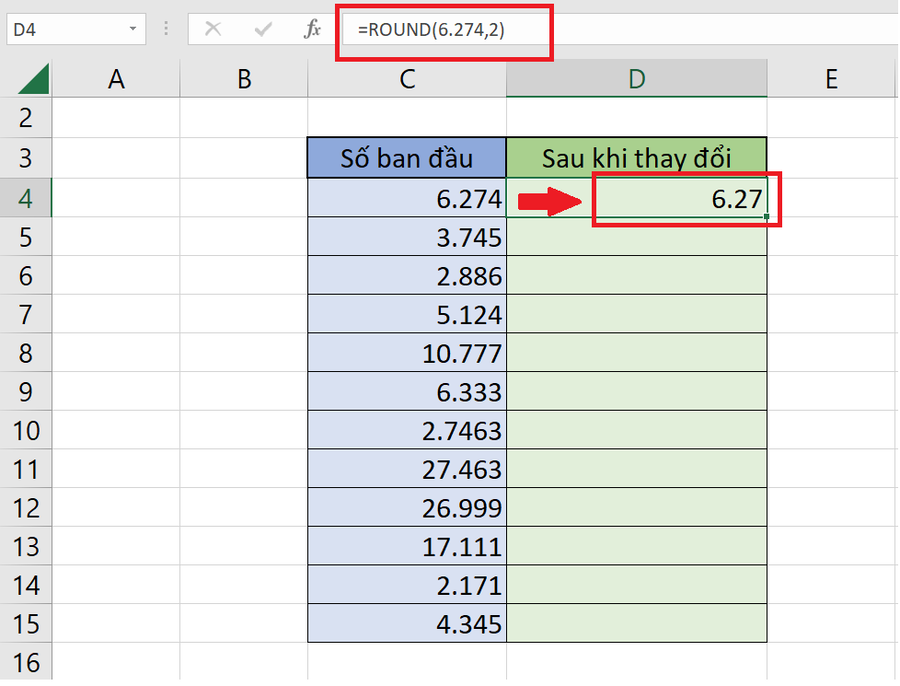Select cell containing 4.345
Screen dimensions: 900x686
pyautogui.click(x=407, y=623)
